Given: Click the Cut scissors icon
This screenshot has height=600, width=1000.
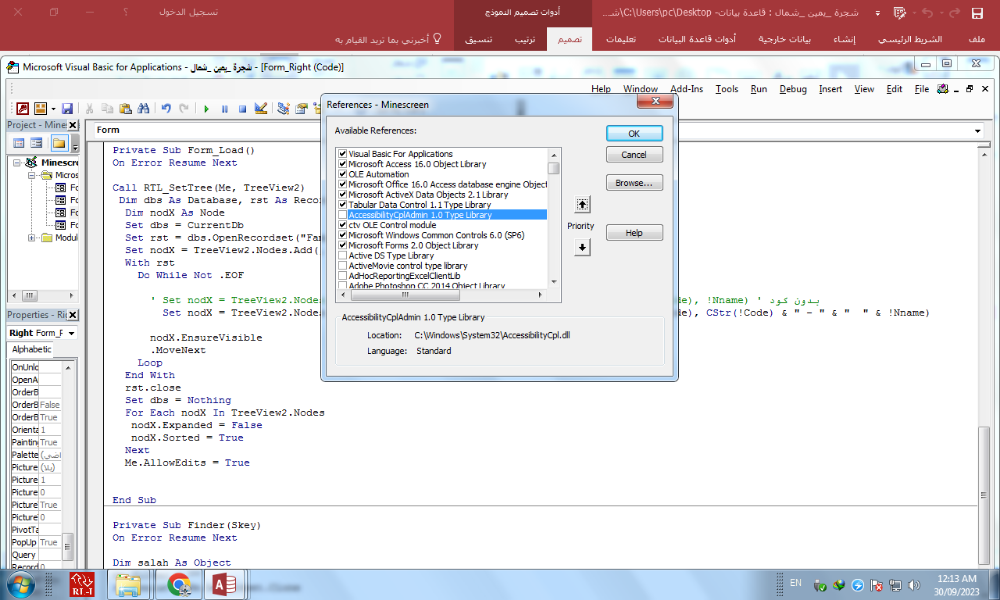Looking at the screenshot, I should [x=90, y=108].
